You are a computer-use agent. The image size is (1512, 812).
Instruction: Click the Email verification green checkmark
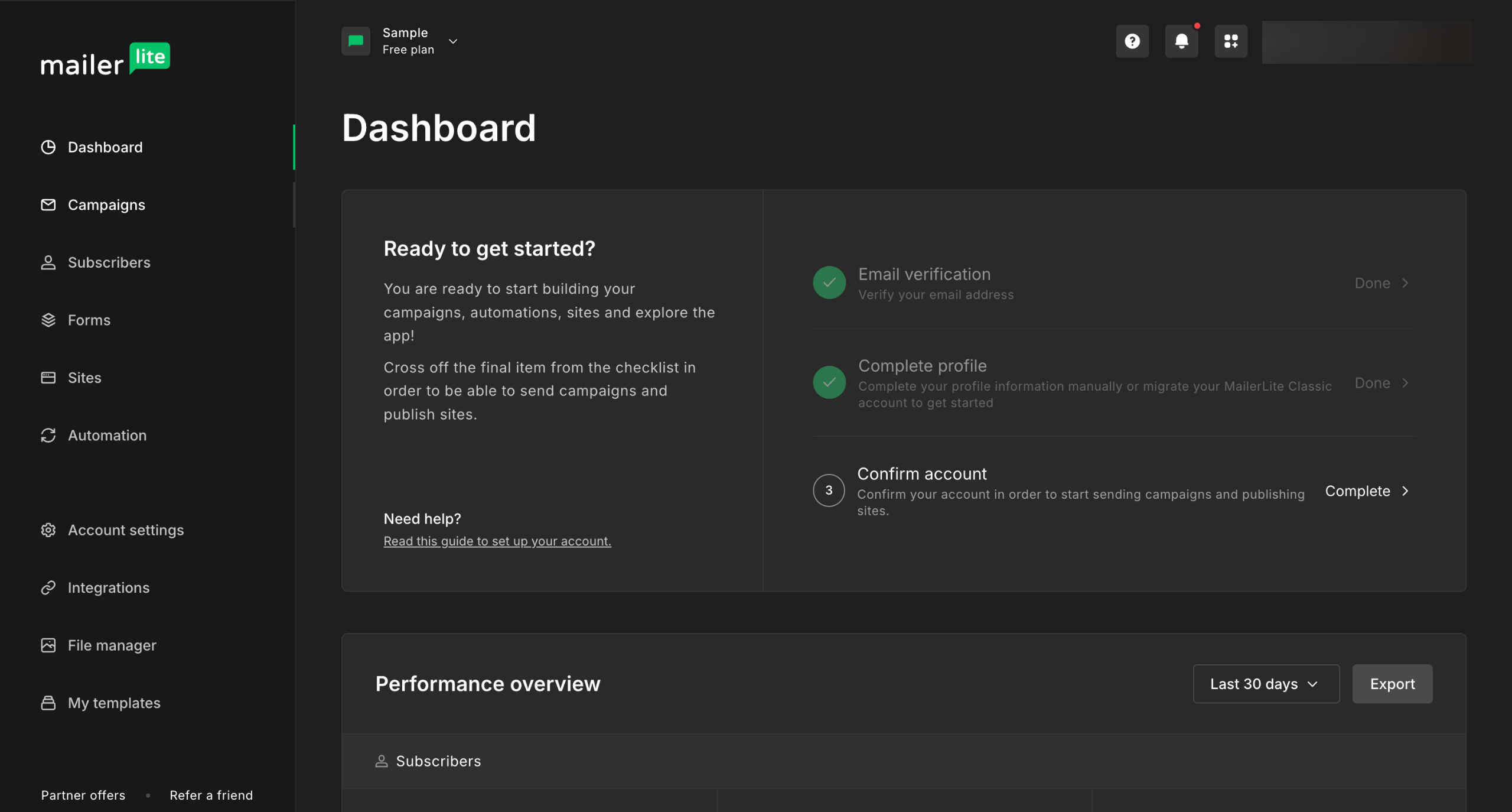tap(829, 282)
